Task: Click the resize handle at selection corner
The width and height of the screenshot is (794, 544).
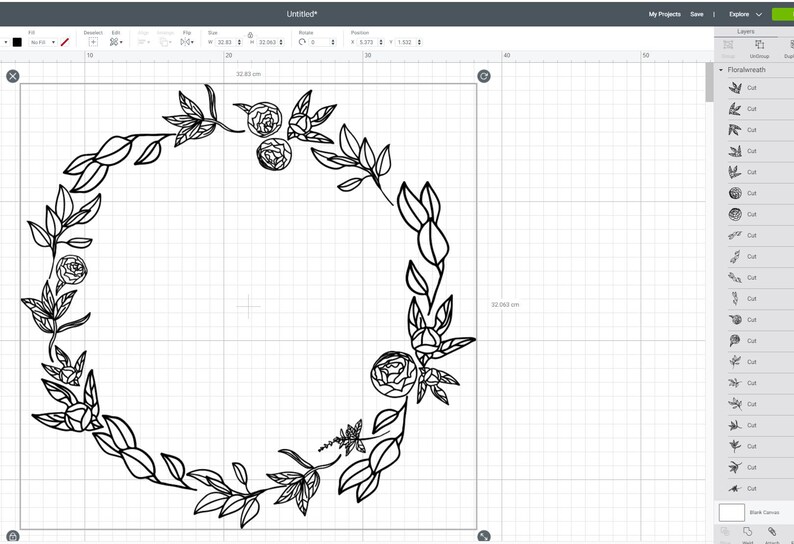Action: coord(484,536)
